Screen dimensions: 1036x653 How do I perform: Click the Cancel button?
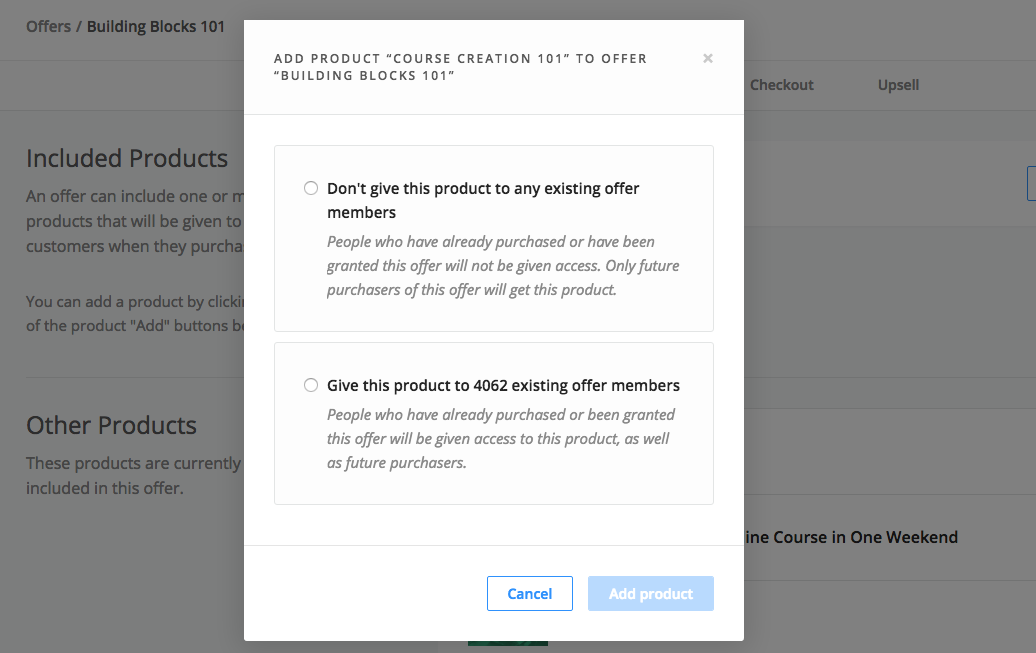pos(530,594)
